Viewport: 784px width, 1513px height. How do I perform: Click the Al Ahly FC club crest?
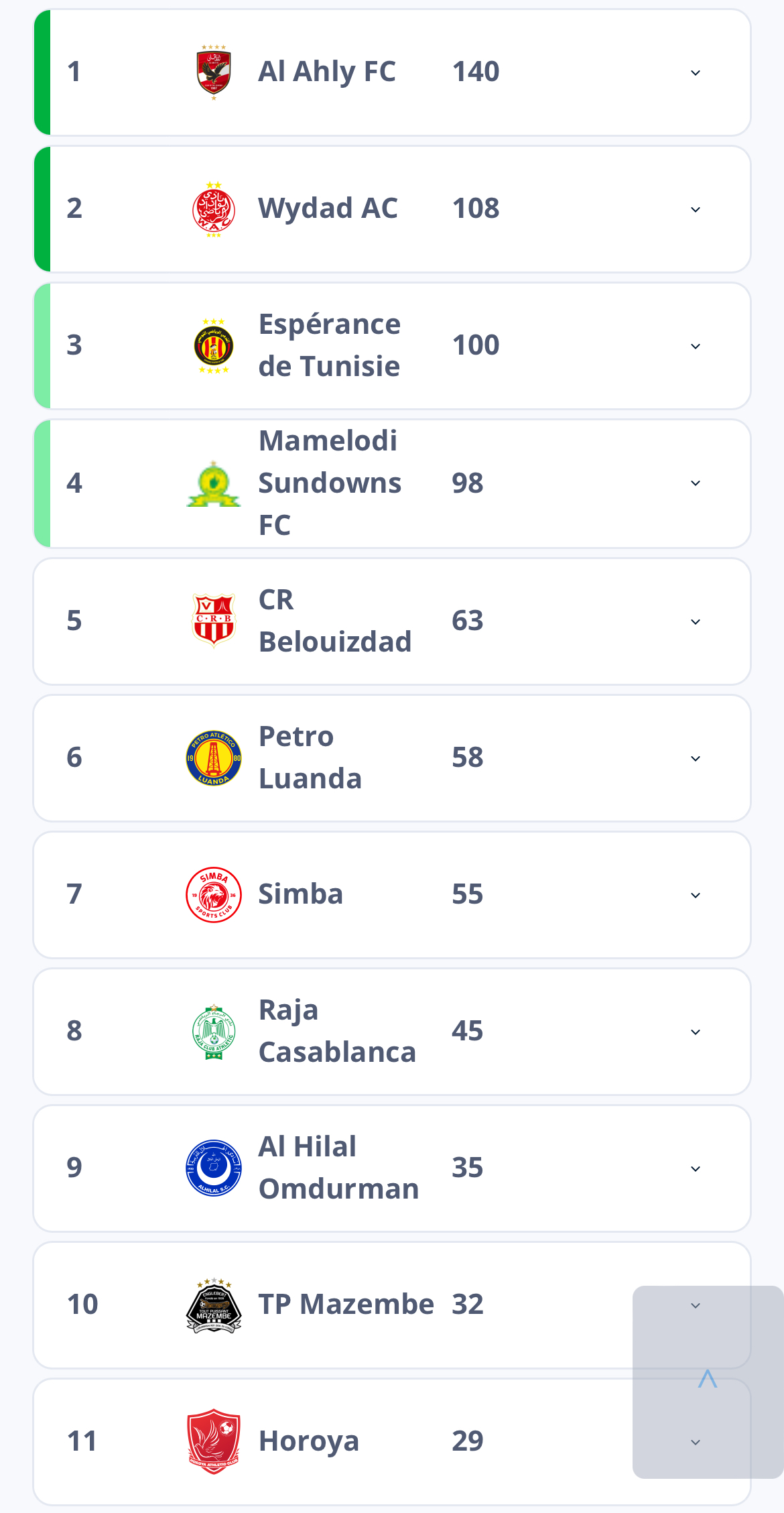coord(214,72)
